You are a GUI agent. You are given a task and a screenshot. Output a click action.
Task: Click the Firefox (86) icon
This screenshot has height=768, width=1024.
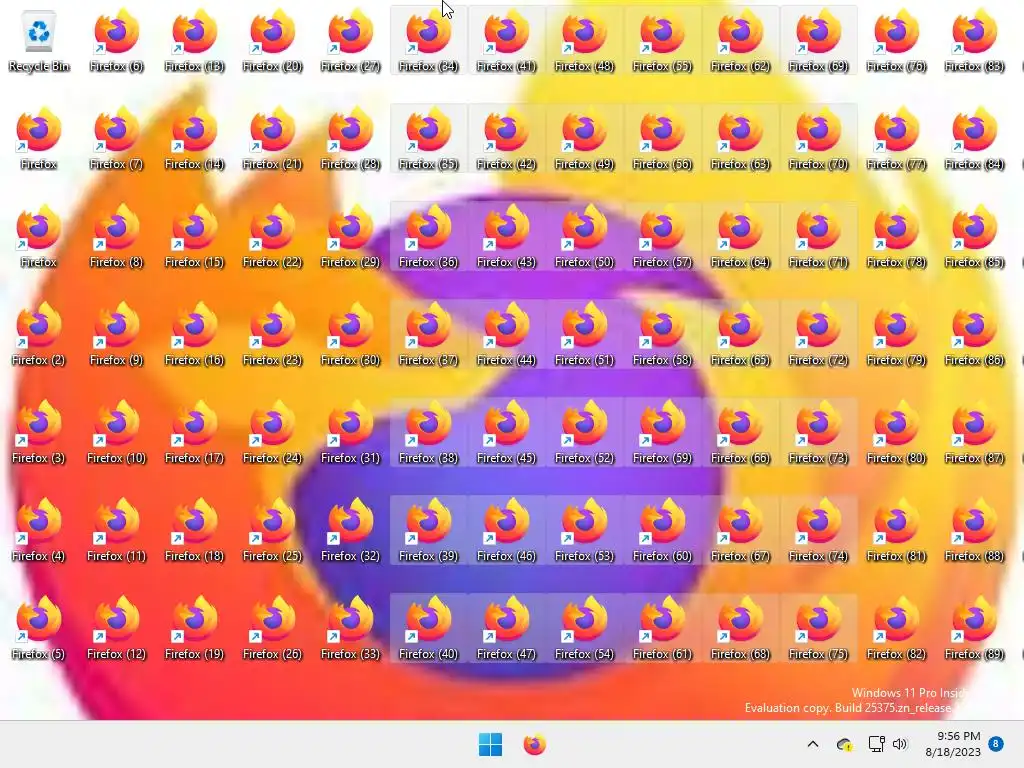click(x=974, y=334)
